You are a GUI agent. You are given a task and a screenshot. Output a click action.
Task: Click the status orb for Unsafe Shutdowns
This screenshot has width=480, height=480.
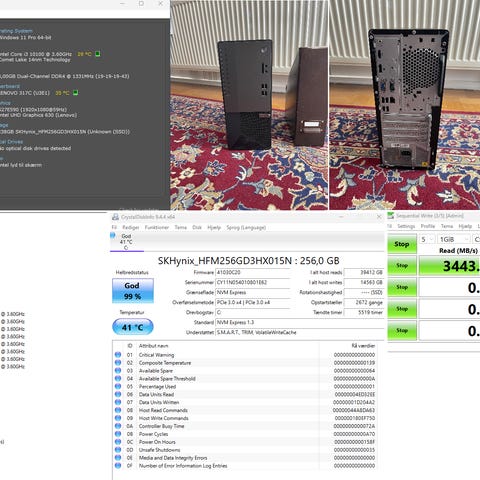pos(118,450)
